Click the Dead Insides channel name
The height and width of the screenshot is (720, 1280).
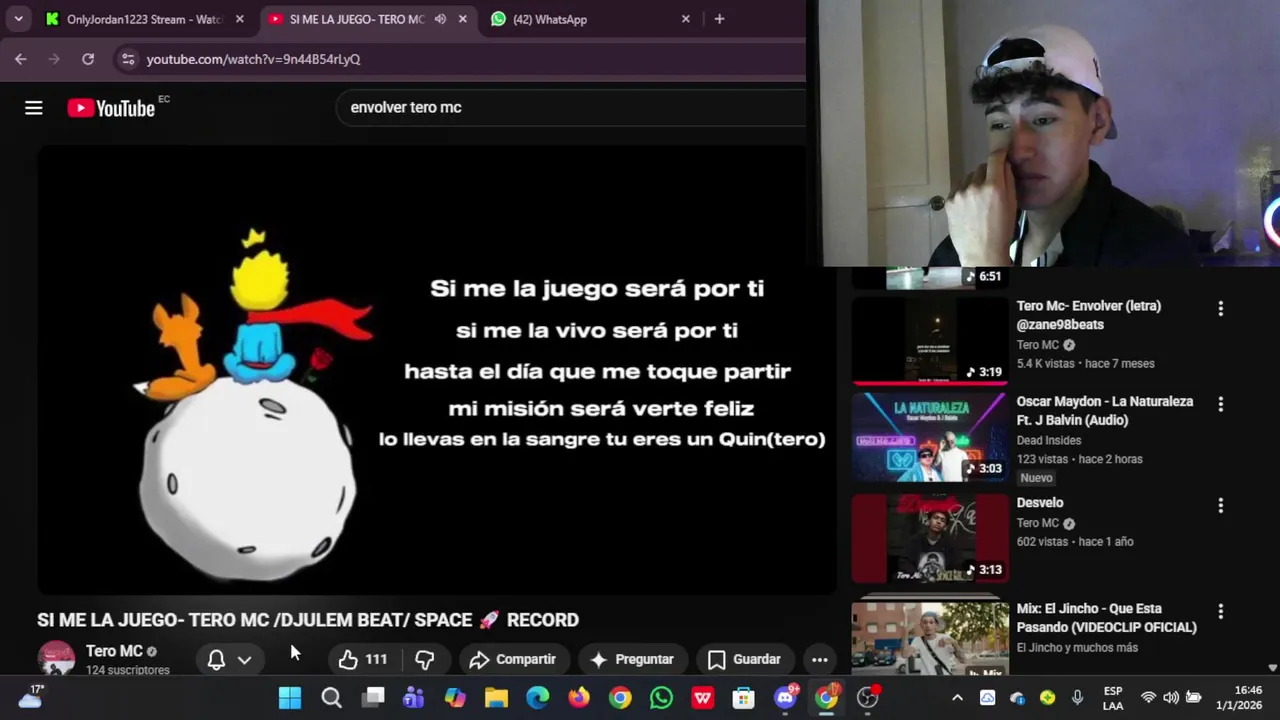[1049, 440]
